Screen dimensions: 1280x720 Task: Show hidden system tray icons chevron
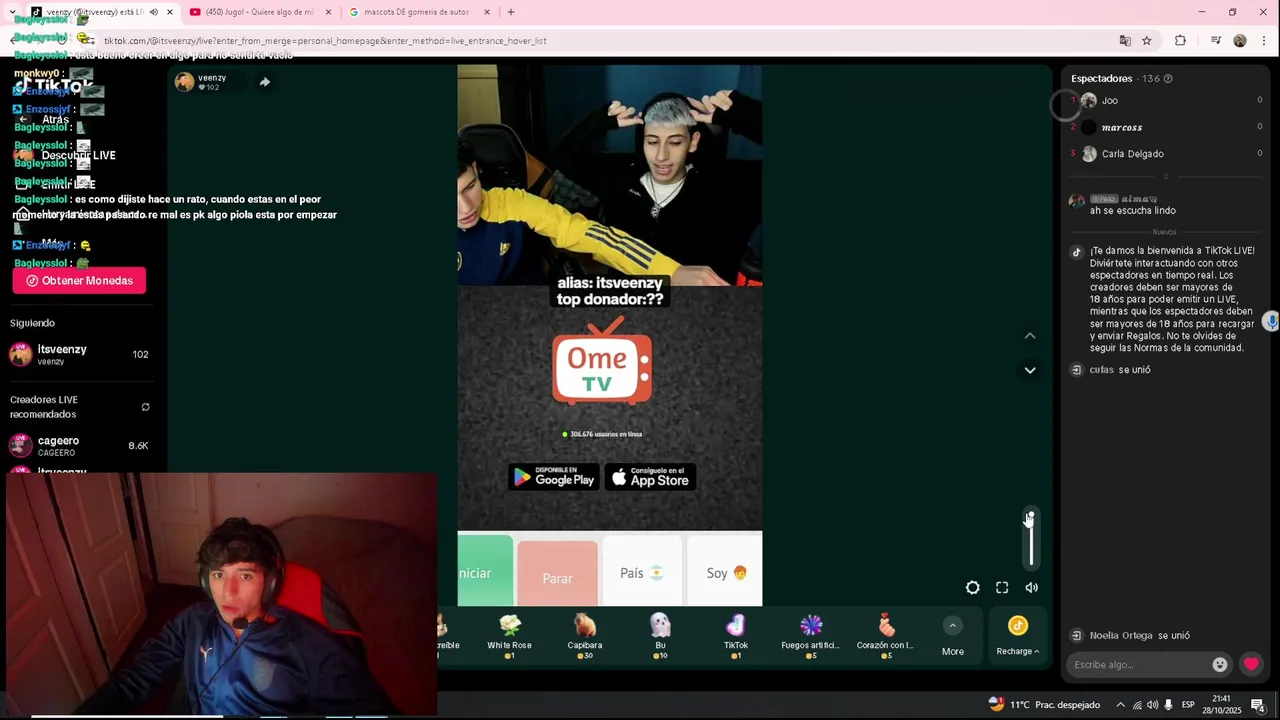(x=1120, y=705)
